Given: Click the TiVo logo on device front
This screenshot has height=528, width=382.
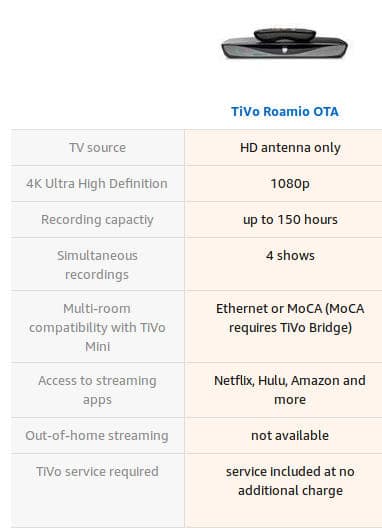Looking at the screenshot, I should [x=284, y=51].
